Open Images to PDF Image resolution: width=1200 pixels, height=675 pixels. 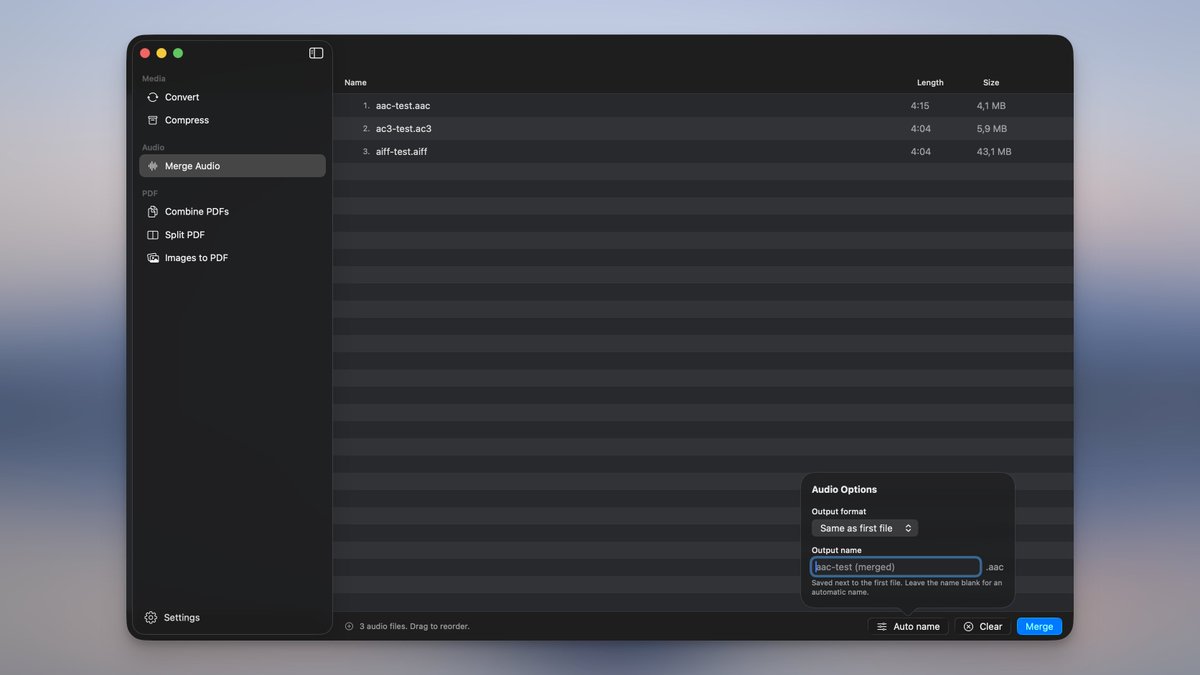[232, 258]
